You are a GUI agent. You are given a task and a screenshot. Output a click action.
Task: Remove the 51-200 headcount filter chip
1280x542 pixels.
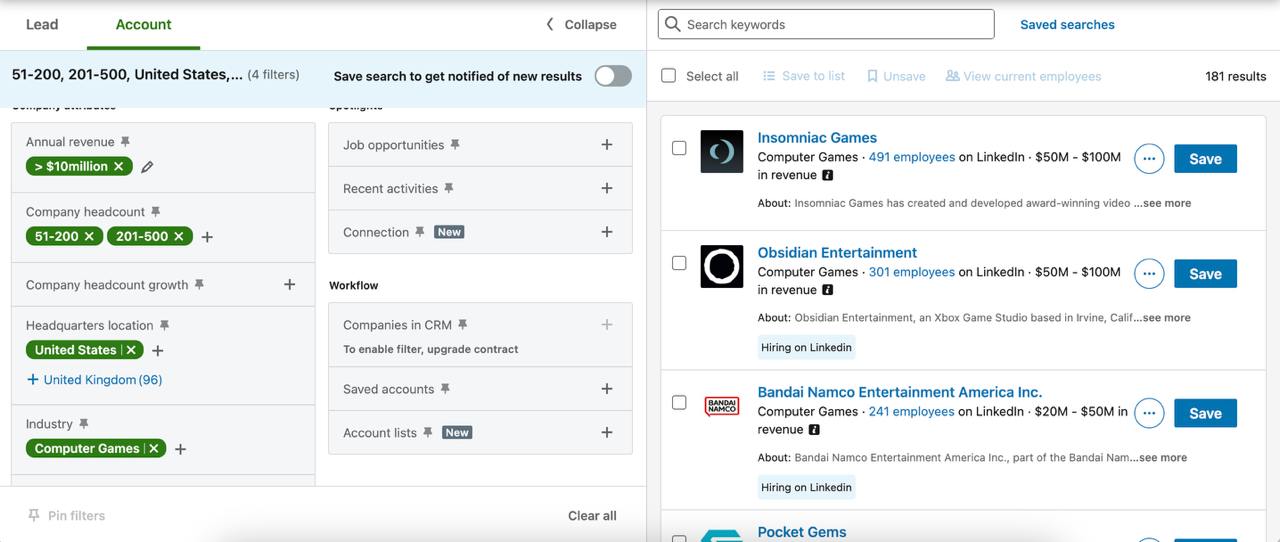89,237
